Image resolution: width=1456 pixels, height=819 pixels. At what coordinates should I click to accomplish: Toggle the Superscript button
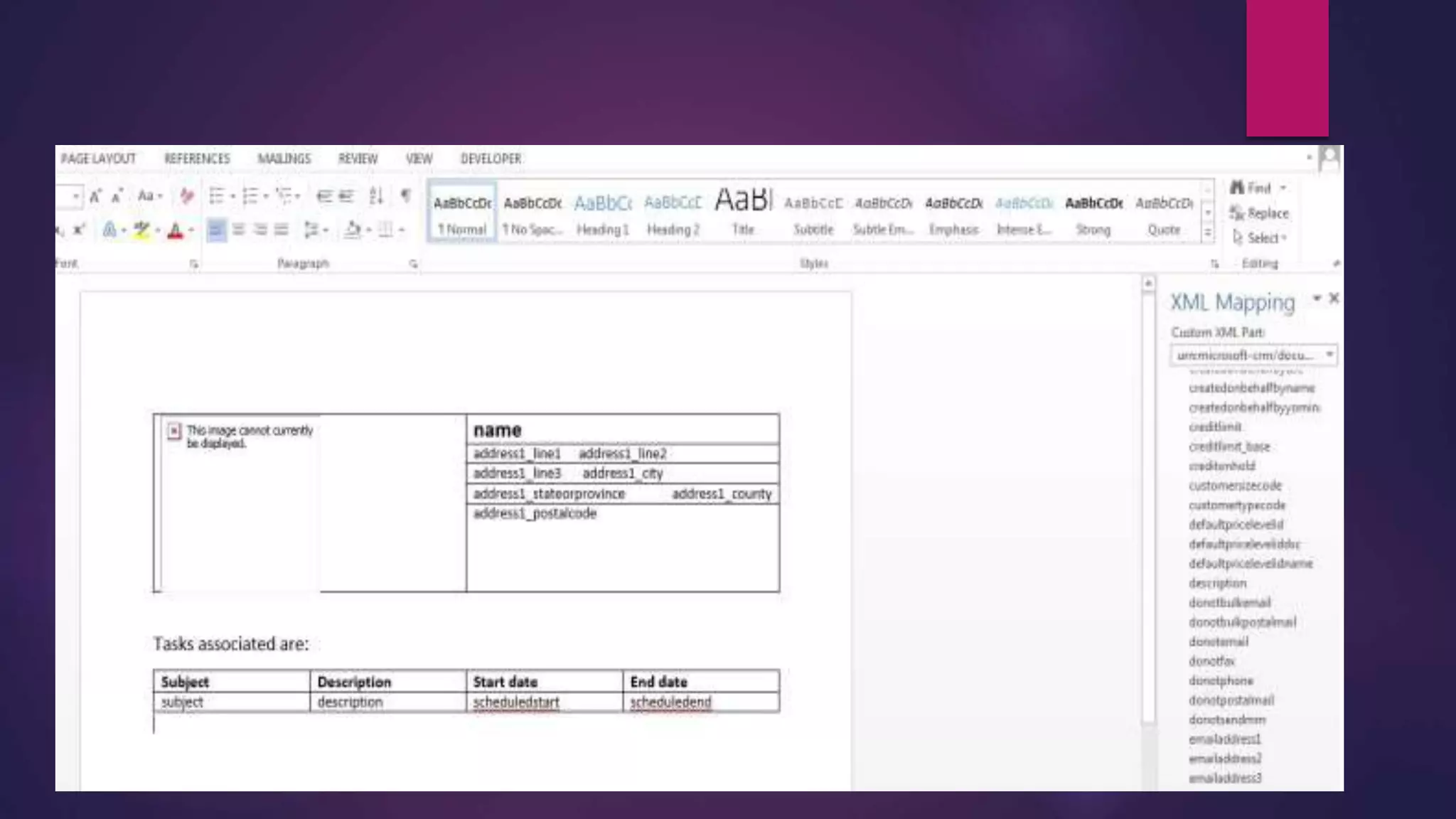click(79, 230)
